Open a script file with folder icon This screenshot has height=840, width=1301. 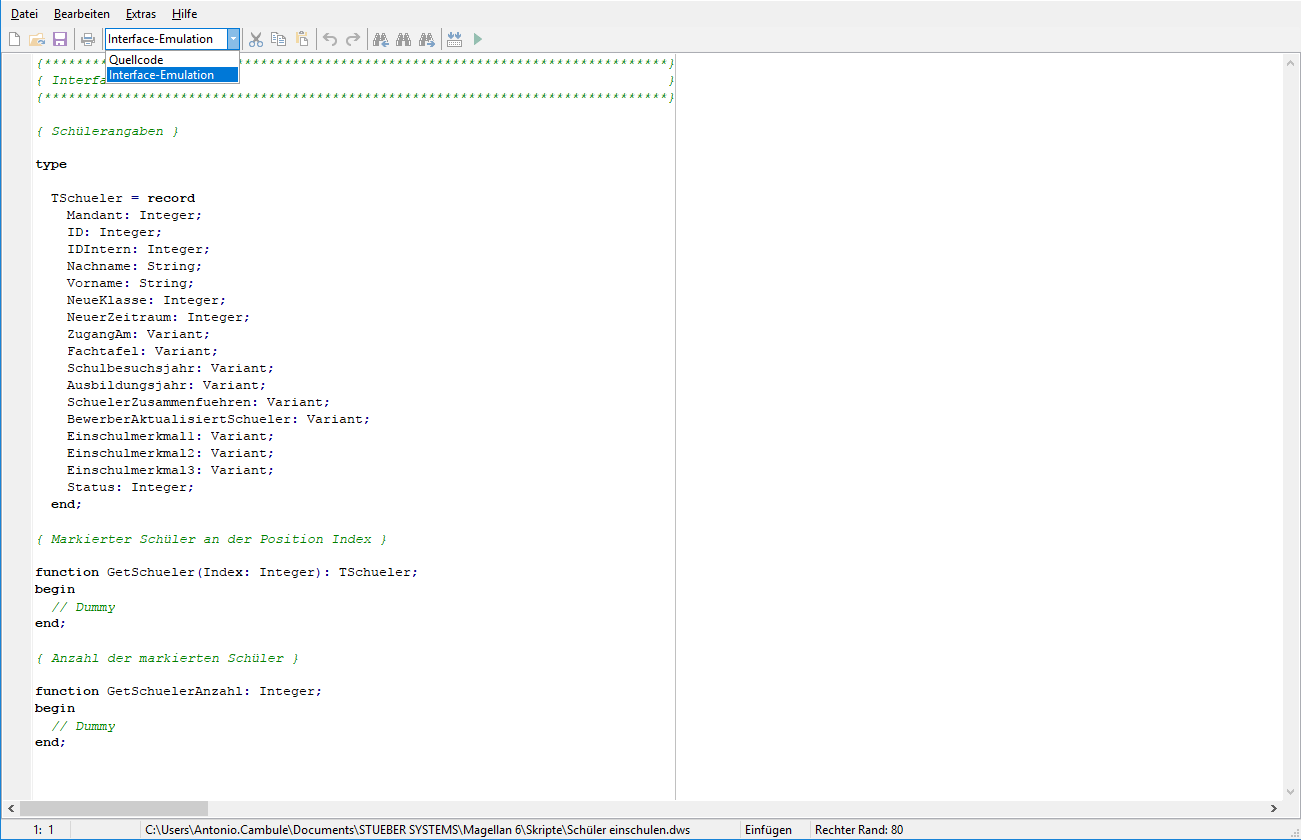37,39
